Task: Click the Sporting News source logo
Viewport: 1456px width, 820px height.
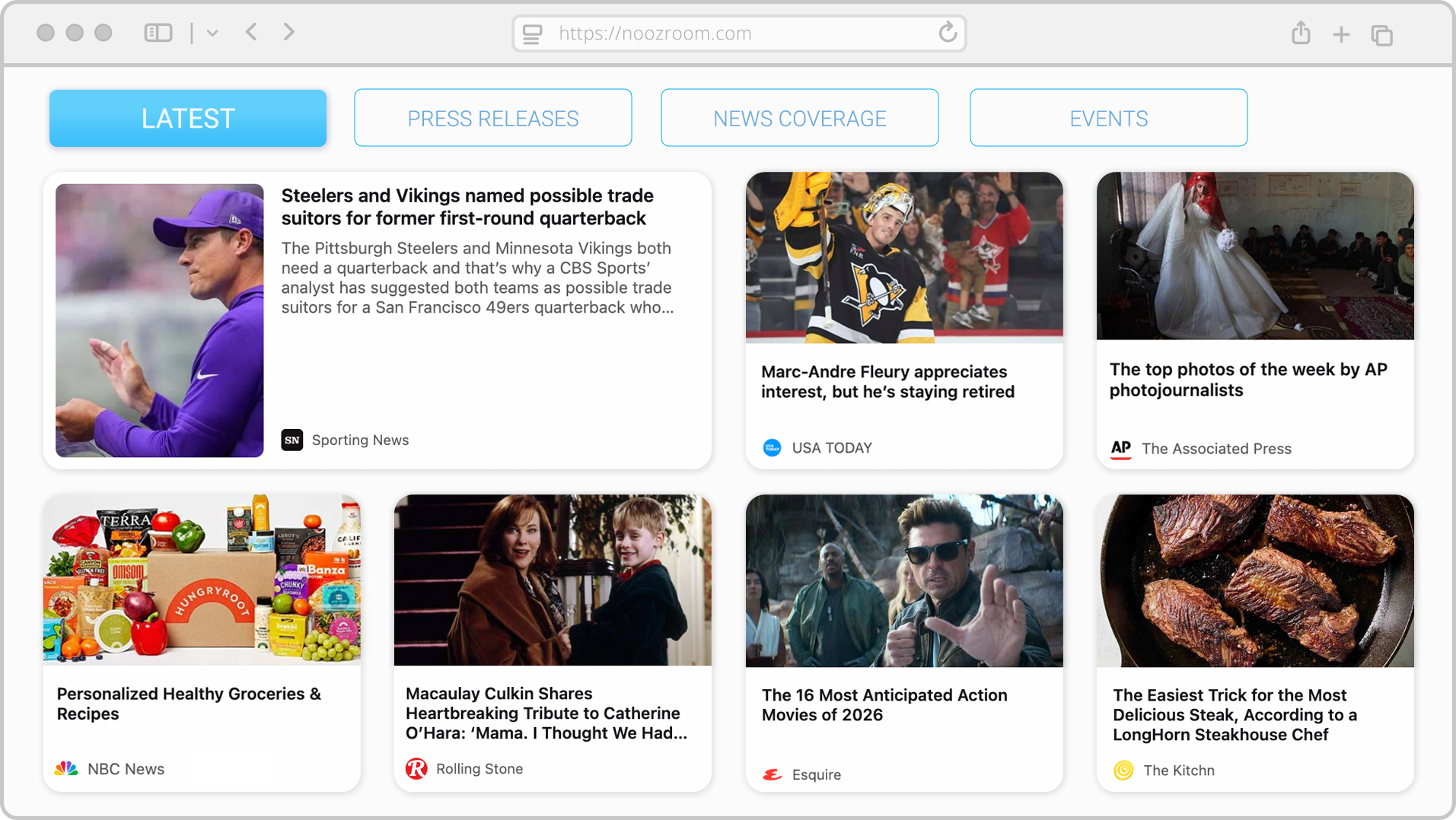Action: click(x=292, y=440)
